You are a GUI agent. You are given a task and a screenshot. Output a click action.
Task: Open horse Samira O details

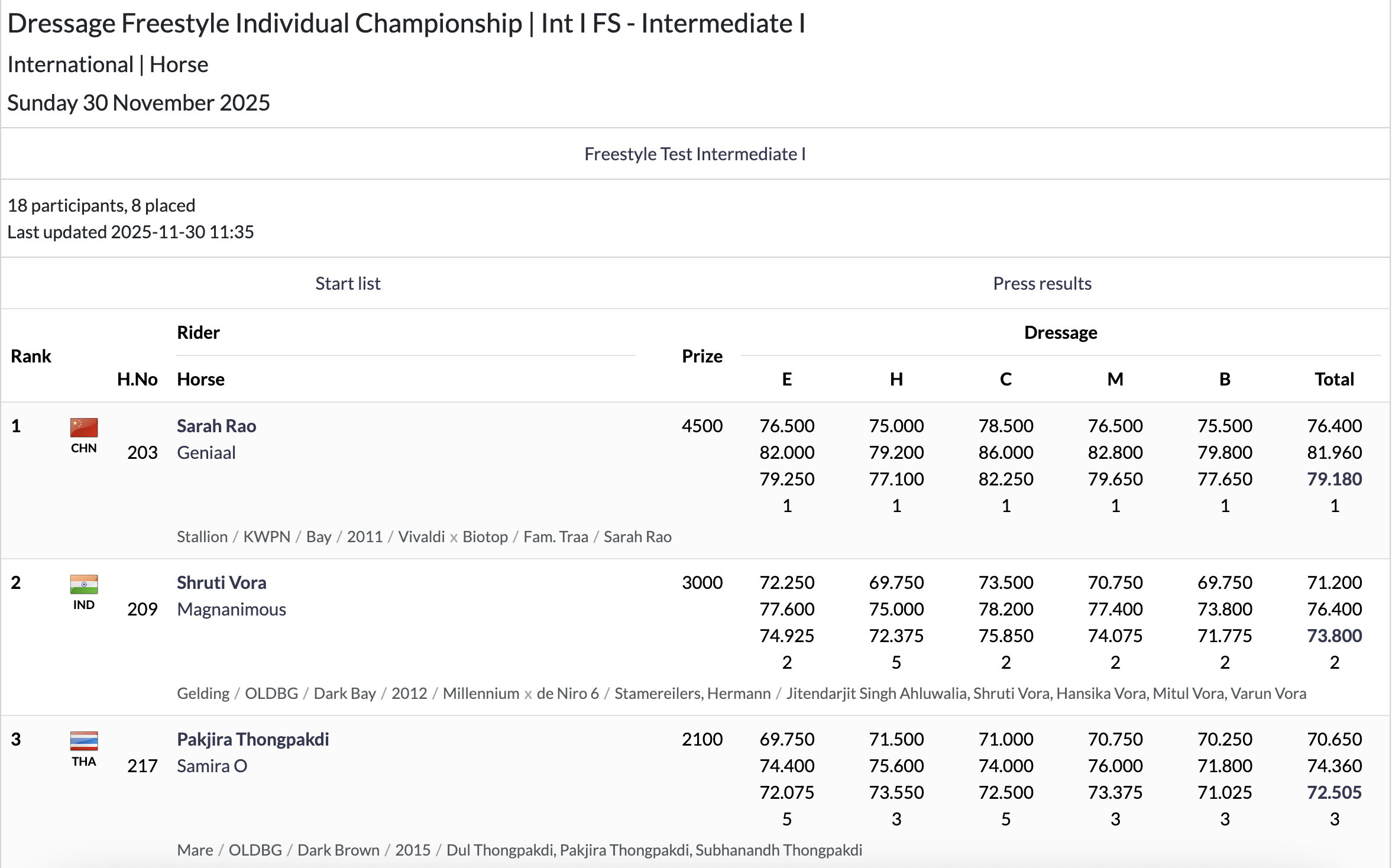pos(212,766)
